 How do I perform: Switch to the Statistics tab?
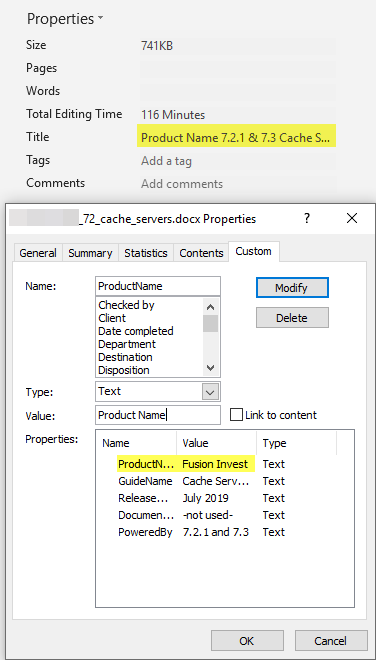pyautogui.click(x=146, y=253)
